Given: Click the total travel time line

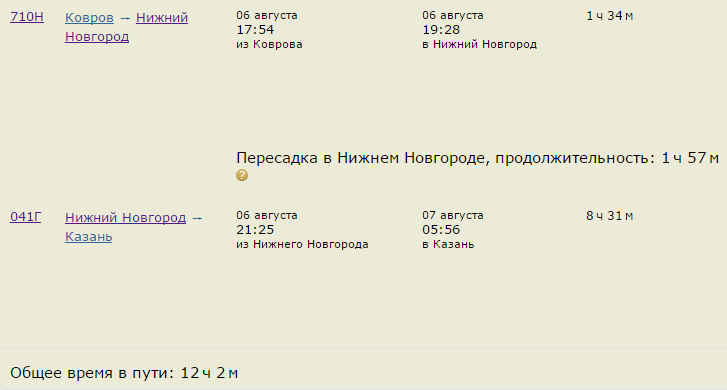Looking at the screenshot, I should click(124, 373).
